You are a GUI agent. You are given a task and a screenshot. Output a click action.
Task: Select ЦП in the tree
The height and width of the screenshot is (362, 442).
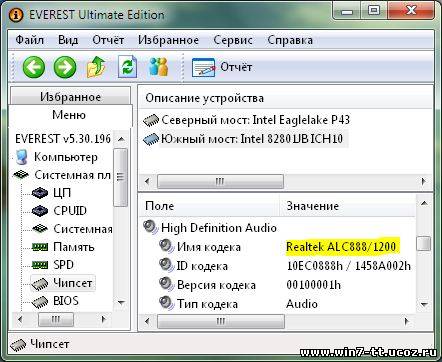(62, 193)
